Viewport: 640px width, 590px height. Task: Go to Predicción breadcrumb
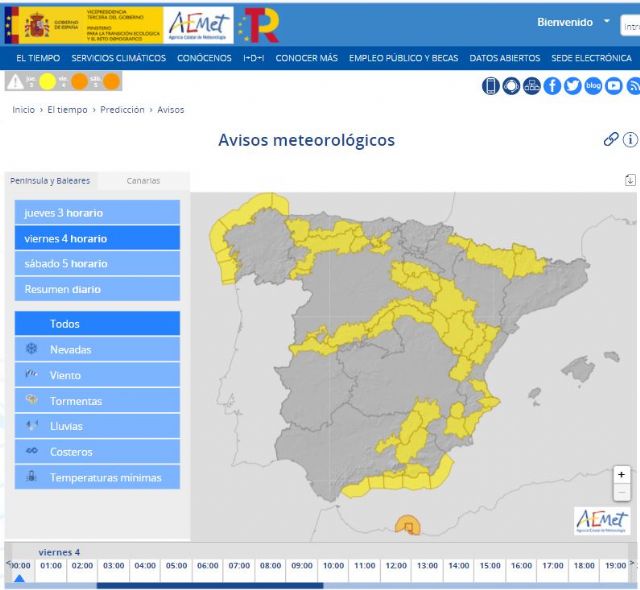pos(122,110)
